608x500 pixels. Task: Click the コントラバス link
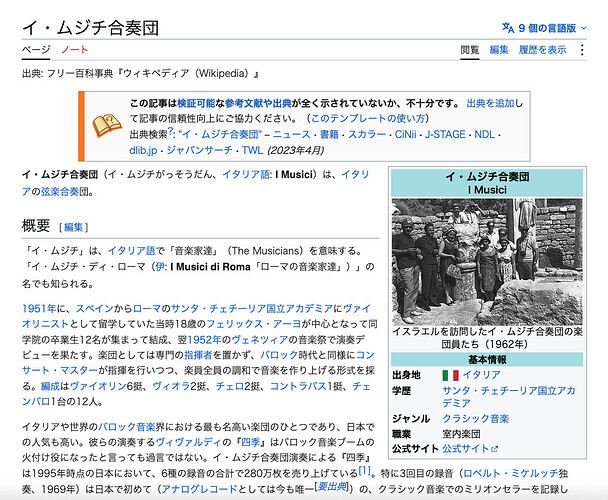point(298,386)
